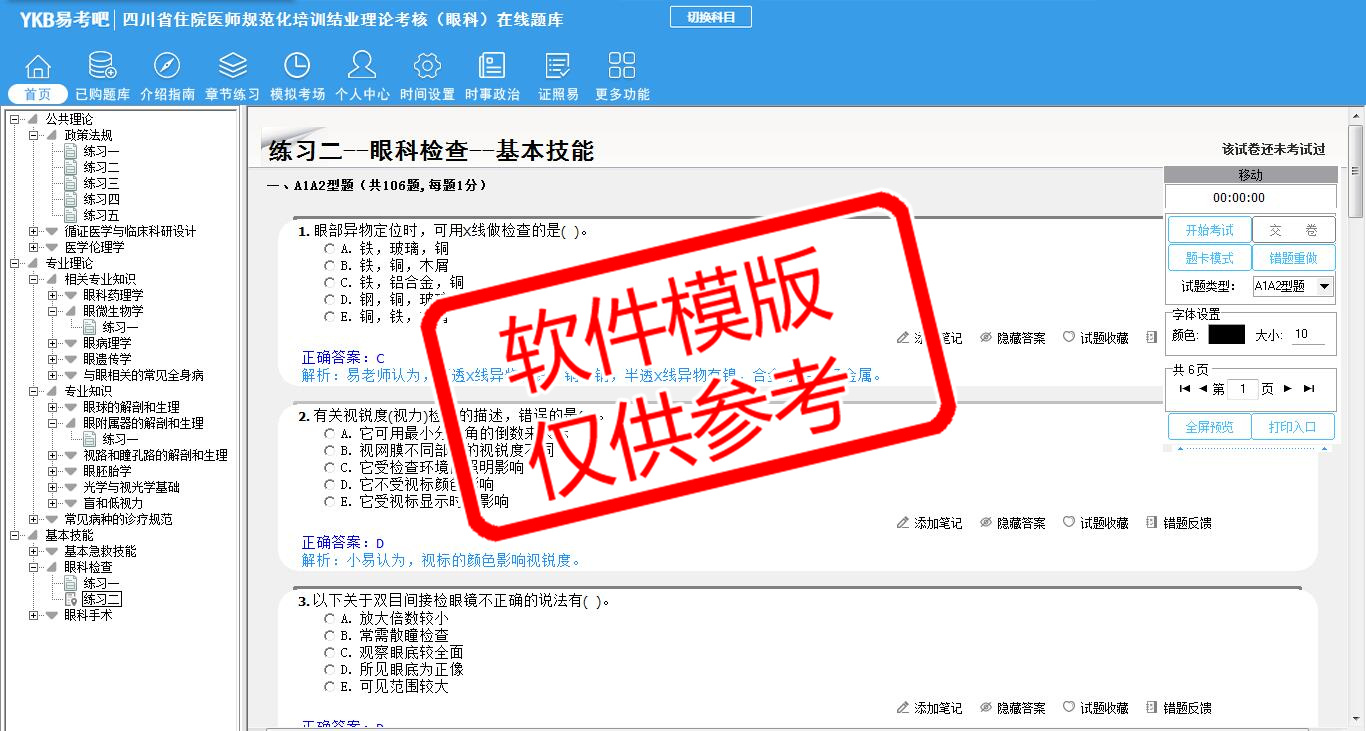Open 模拟考场 clock icon
The height and width of the screenshot is (731, 1366).
coord(297,67)
